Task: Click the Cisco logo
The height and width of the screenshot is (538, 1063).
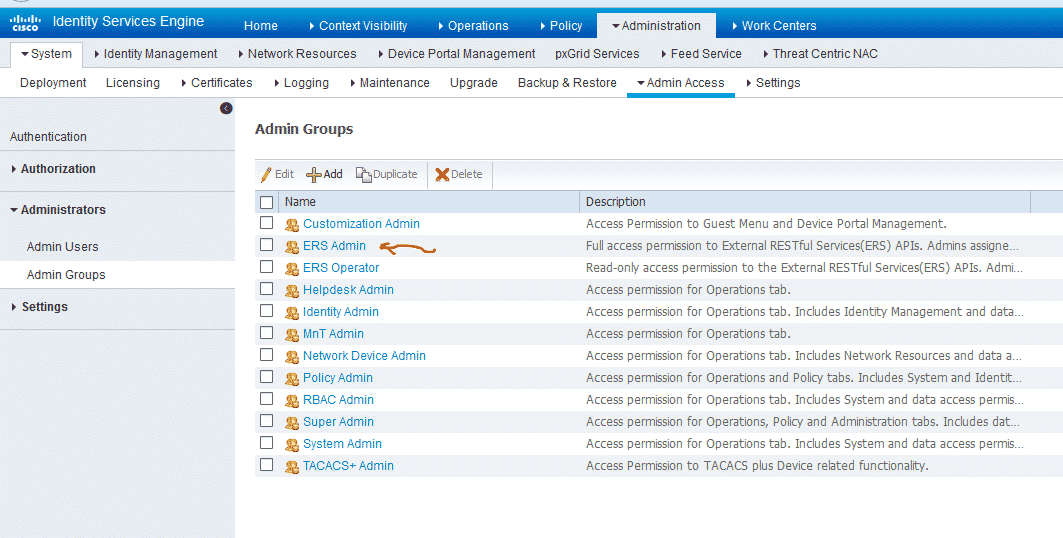Action: pos(25,22)
